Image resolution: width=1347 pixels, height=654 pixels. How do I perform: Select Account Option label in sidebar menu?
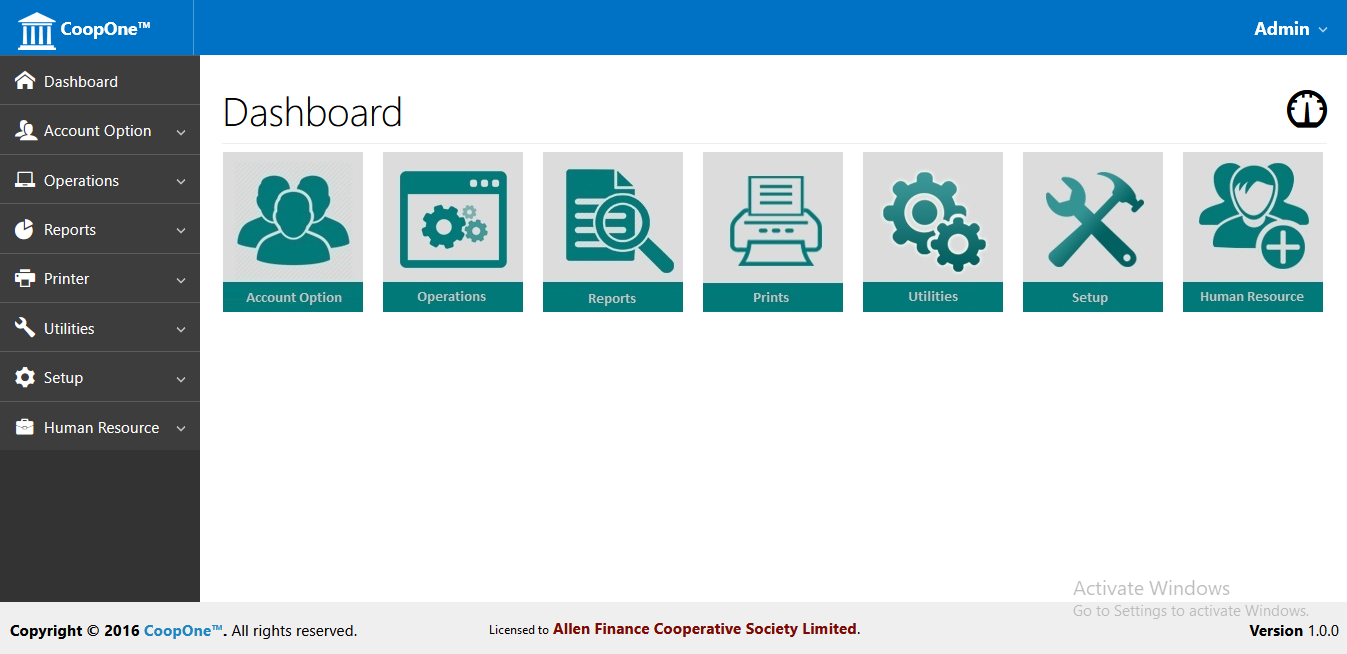98,130
